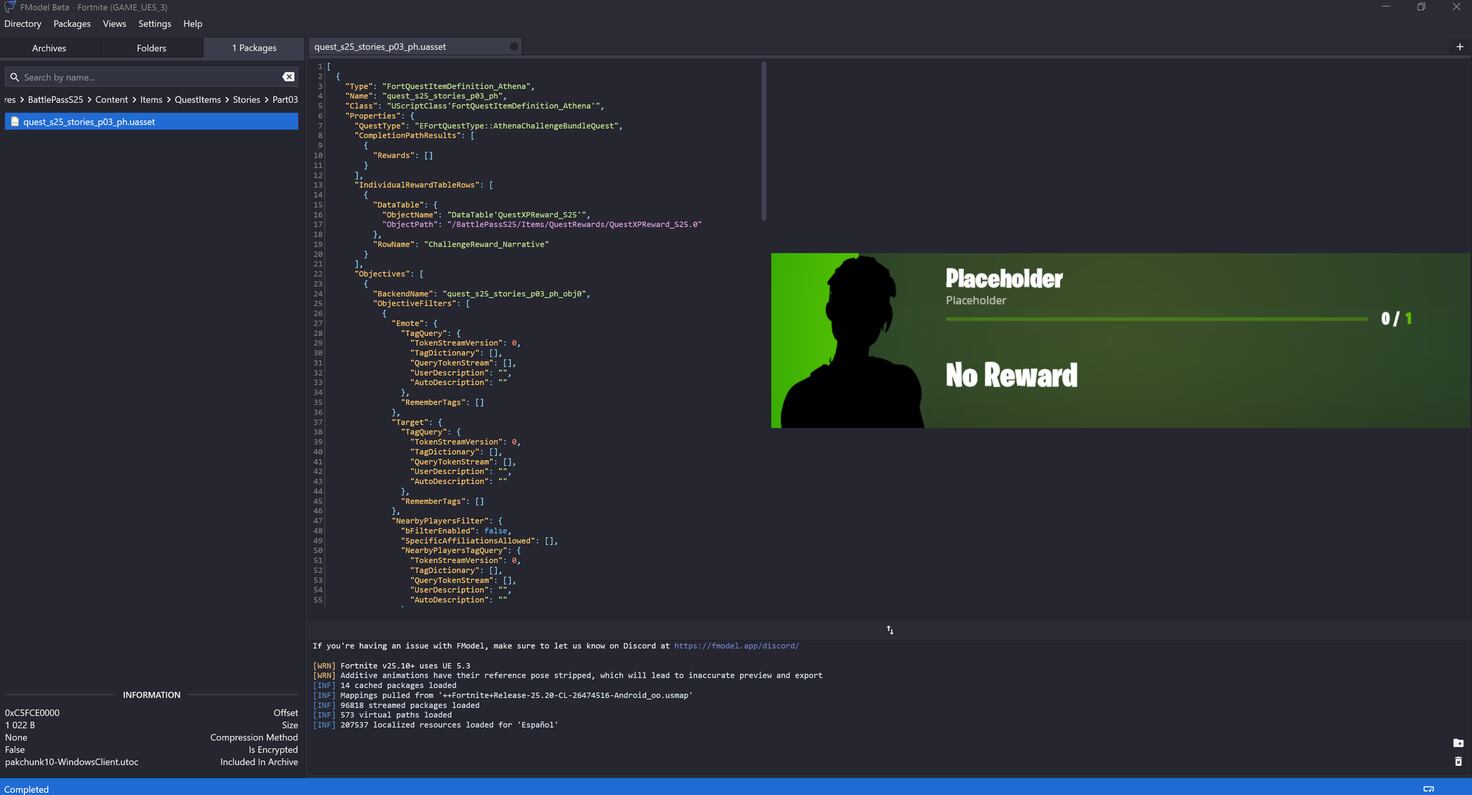
Task: Select quest_s25_stories_p03_ph.uasset in the package list
Action: pos(89,122)
